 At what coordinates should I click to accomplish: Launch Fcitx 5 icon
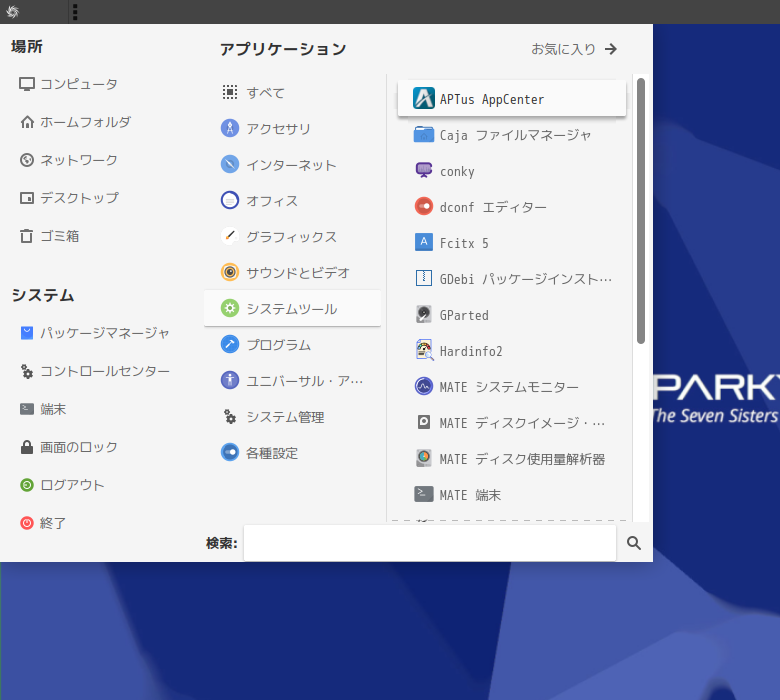pos(424,242)
